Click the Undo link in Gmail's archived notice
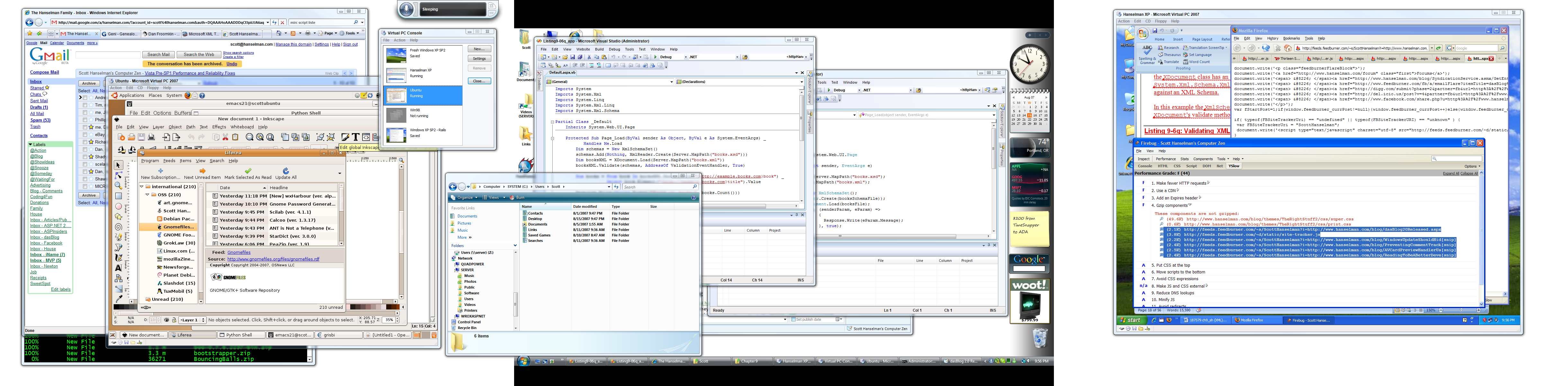 pyautogui.click(x=232, y=63)
